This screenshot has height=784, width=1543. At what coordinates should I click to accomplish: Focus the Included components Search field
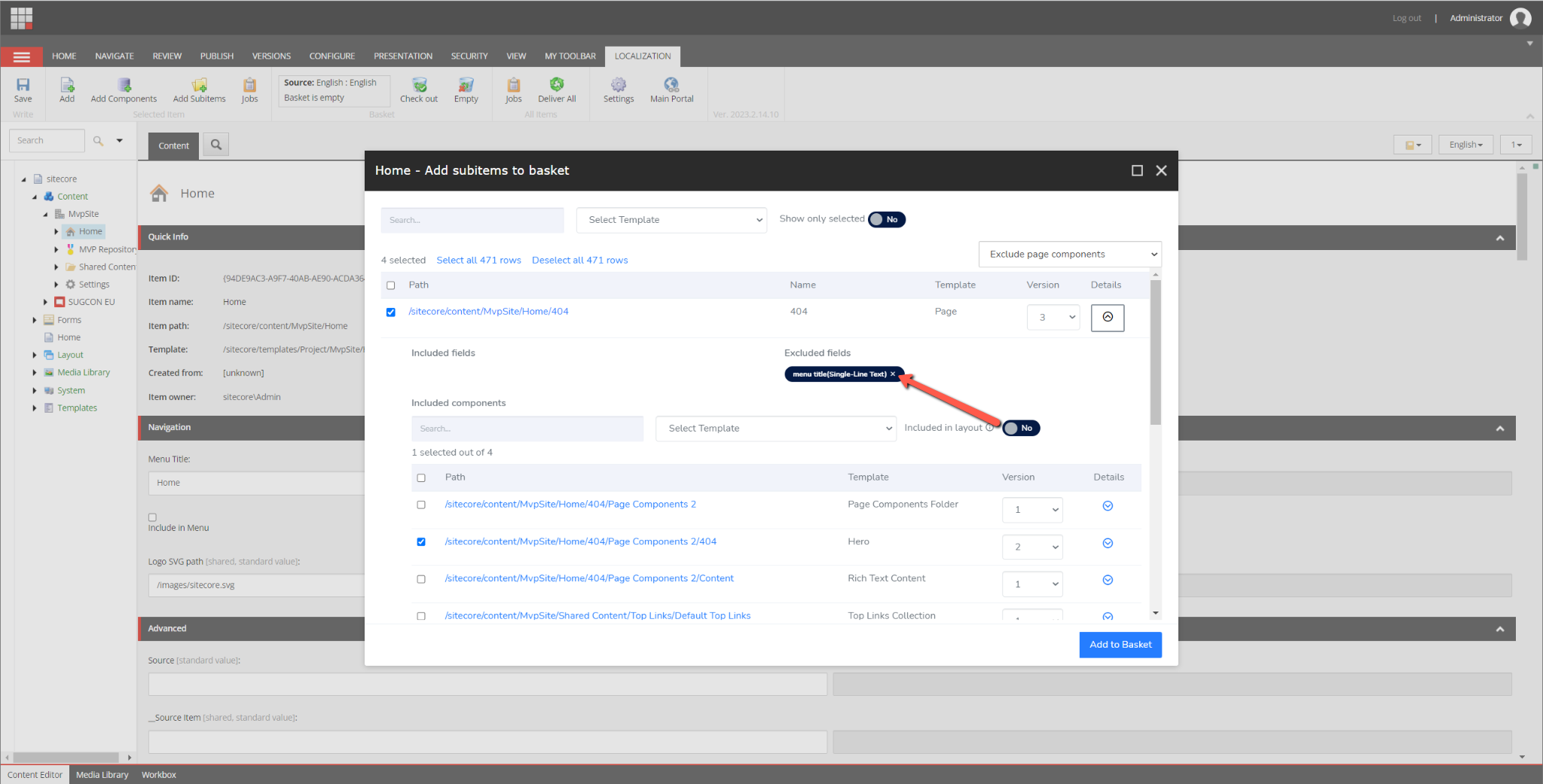coord(527,429)
